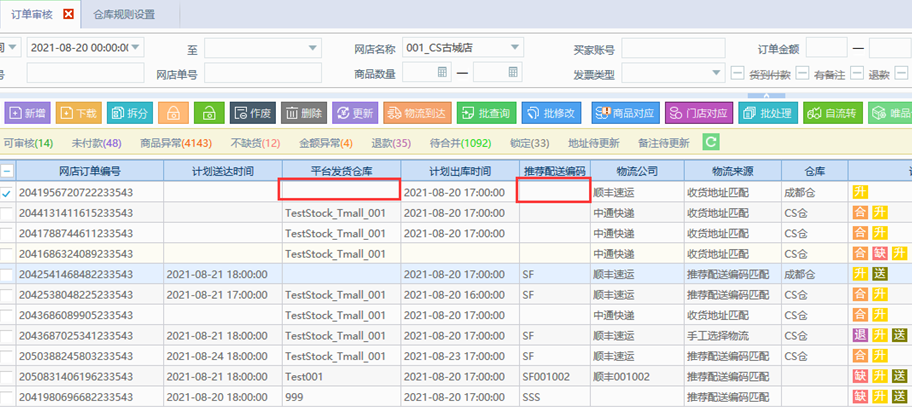912x420 pixels.
Task: Click the 升 tag on order 204195672072233543
Action: (x=860, y=192)
